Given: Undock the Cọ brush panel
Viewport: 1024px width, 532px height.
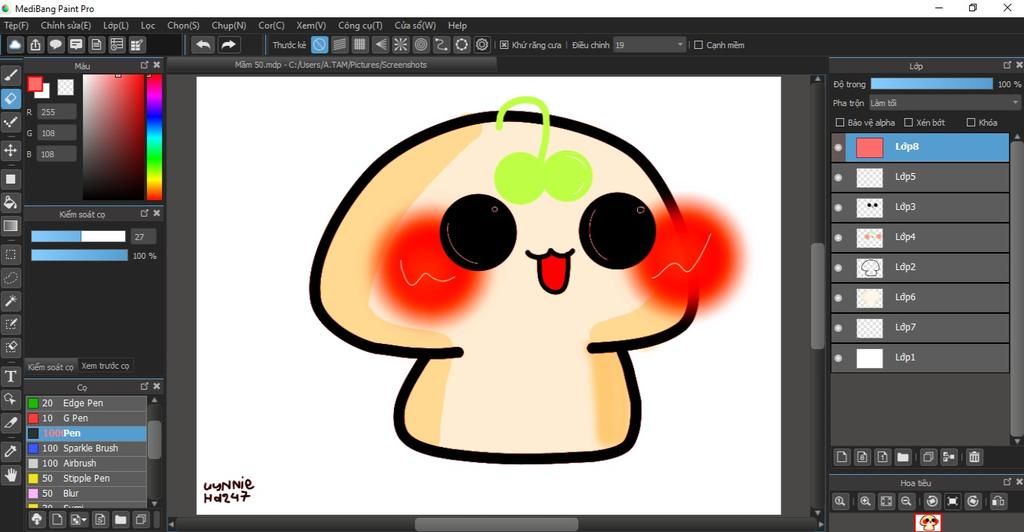Looking at the screenshot, I should [144, 386].
